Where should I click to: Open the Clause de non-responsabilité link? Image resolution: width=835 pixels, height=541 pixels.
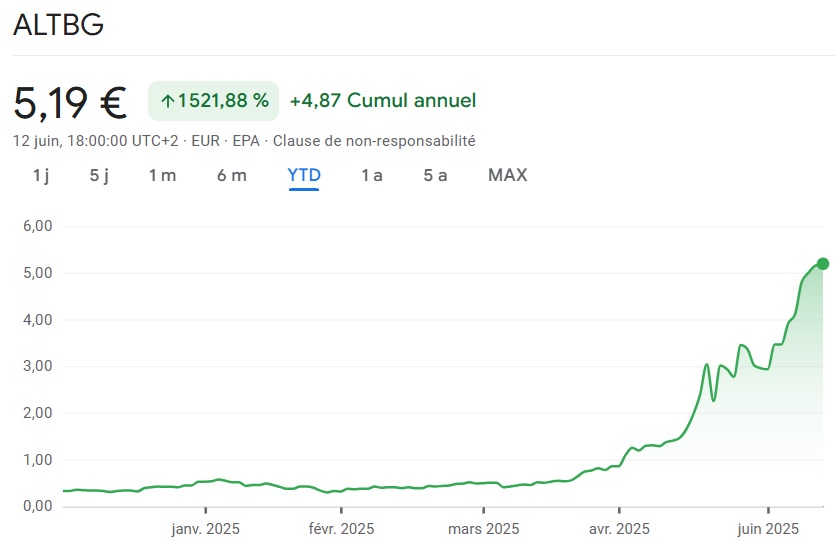pyautogui.click(x=374, y=141)
